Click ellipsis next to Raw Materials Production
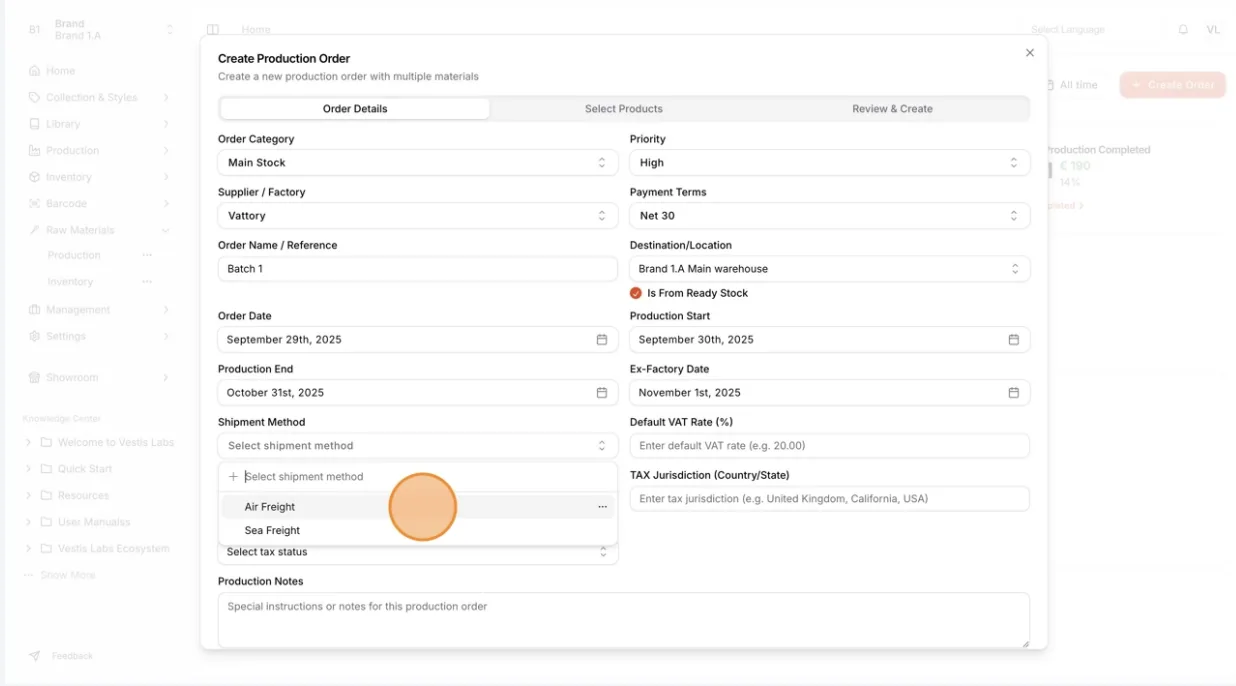Screen dimensions: 1236x686 point(147,256)
